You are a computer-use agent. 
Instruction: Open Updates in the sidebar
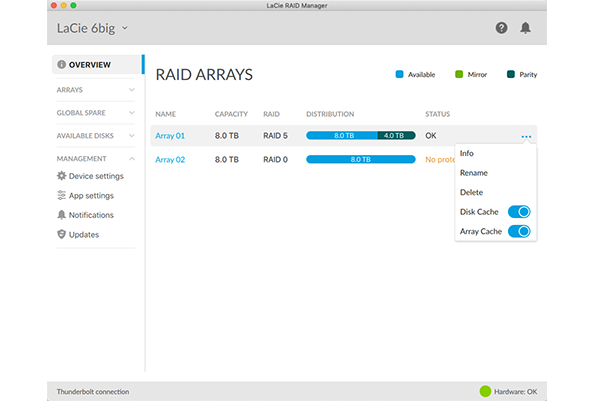point(78,234)
